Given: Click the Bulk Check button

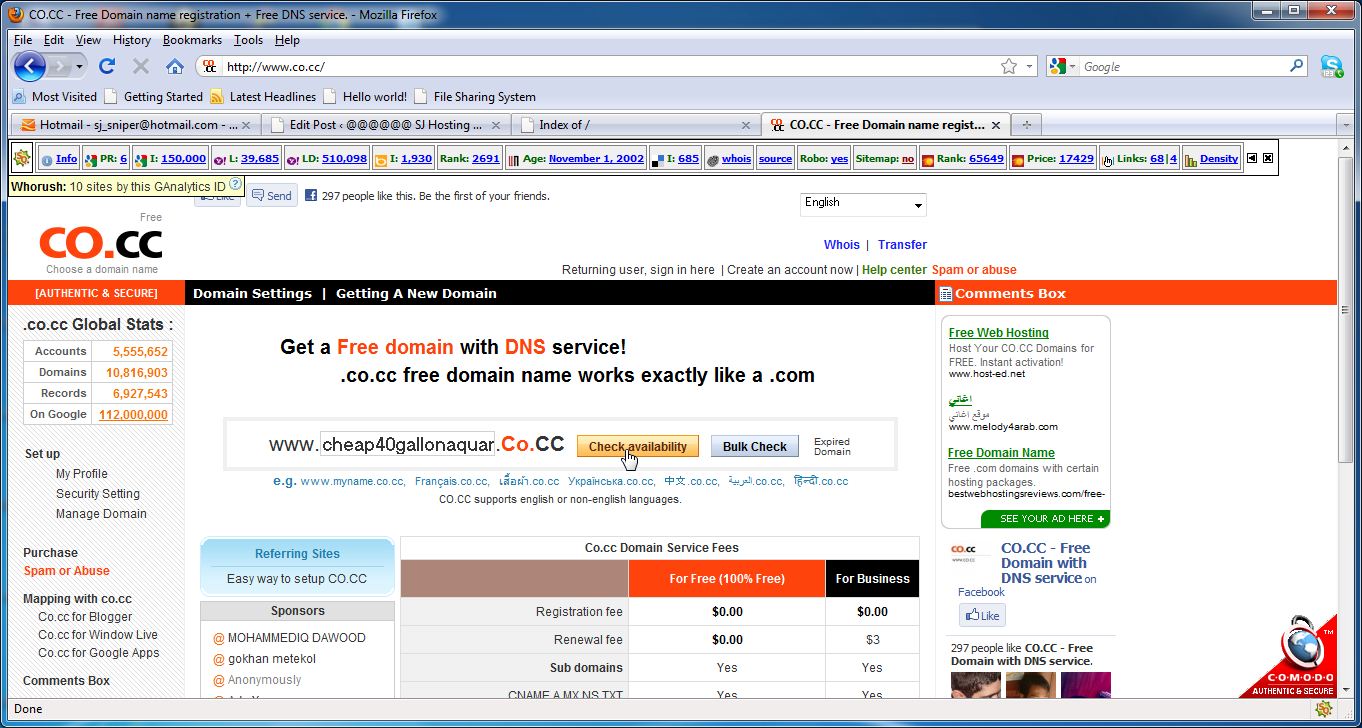Looking at the screenshot, I should coord(755,446).
